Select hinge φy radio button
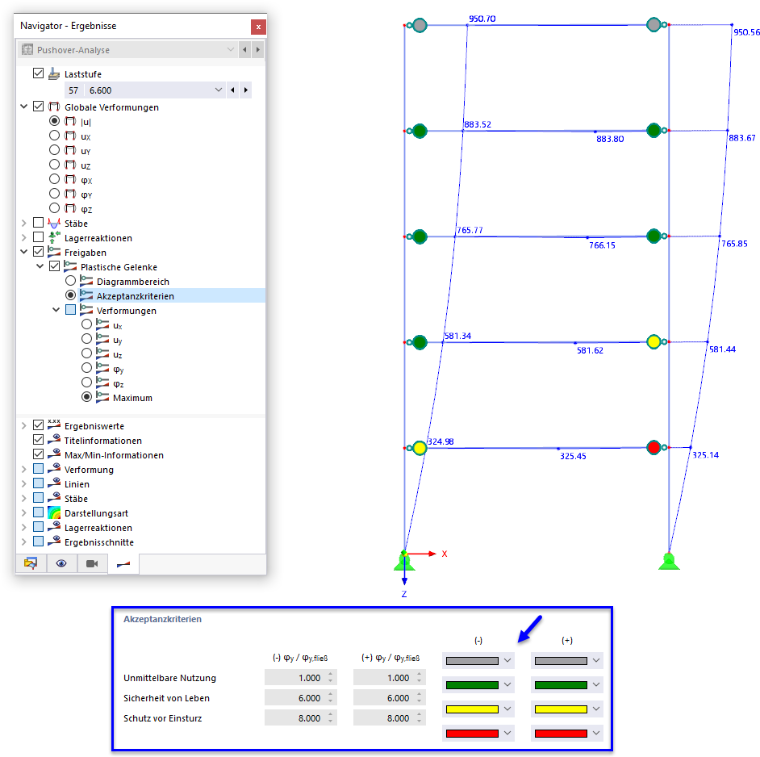760x757 pixels. click(86, 368)
